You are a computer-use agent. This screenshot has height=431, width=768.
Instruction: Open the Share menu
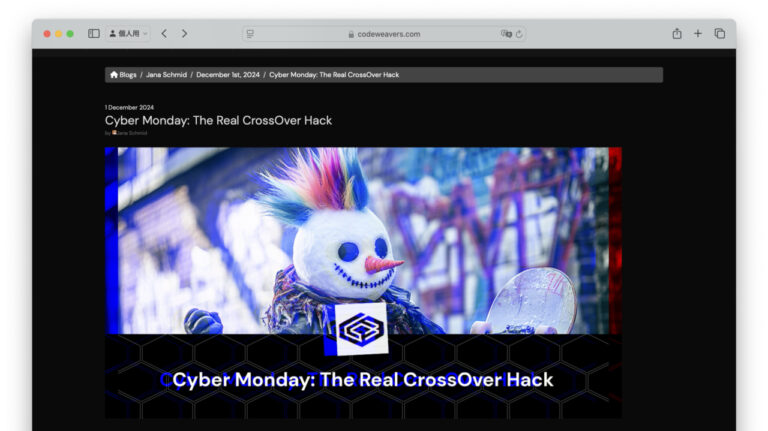tap(677, 33)
